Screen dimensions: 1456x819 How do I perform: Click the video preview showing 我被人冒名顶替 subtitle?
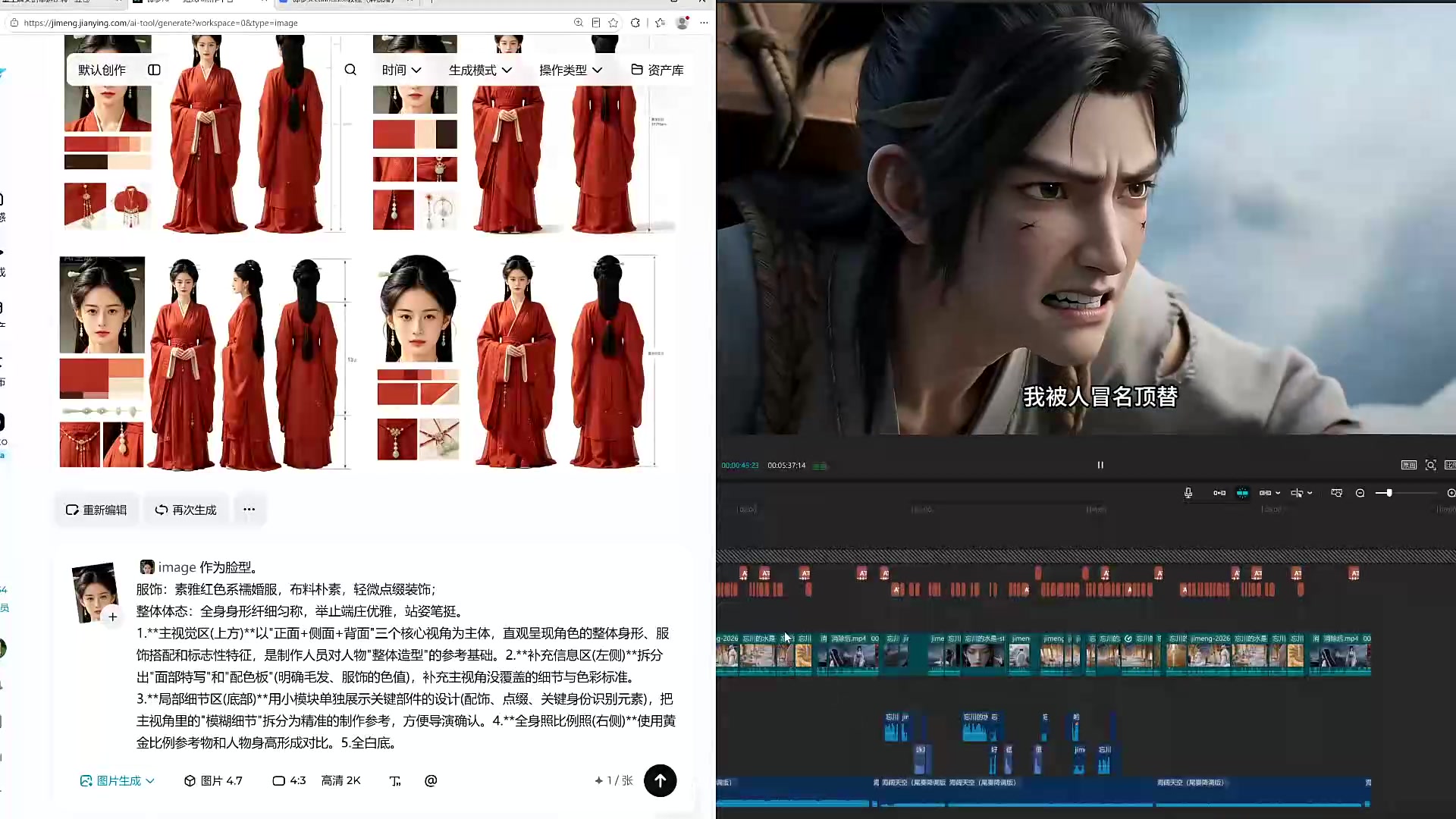[x=1086, y=218]
